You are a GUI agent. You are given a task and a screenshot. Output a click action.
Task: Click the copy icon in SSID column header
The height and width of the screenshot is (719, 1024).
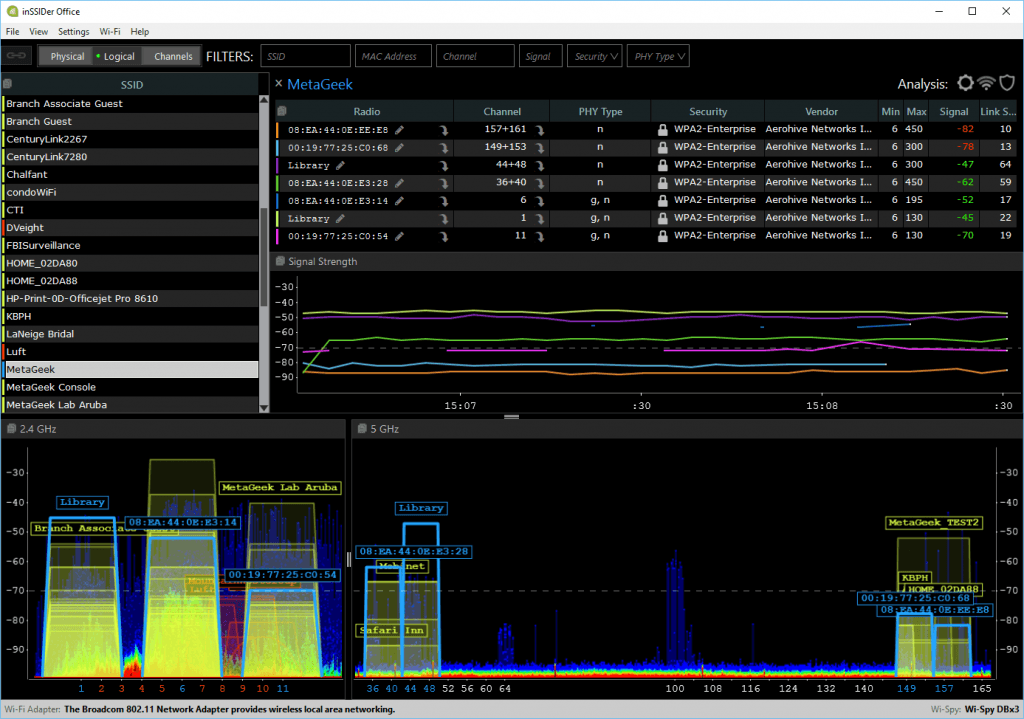pos(7,85)
